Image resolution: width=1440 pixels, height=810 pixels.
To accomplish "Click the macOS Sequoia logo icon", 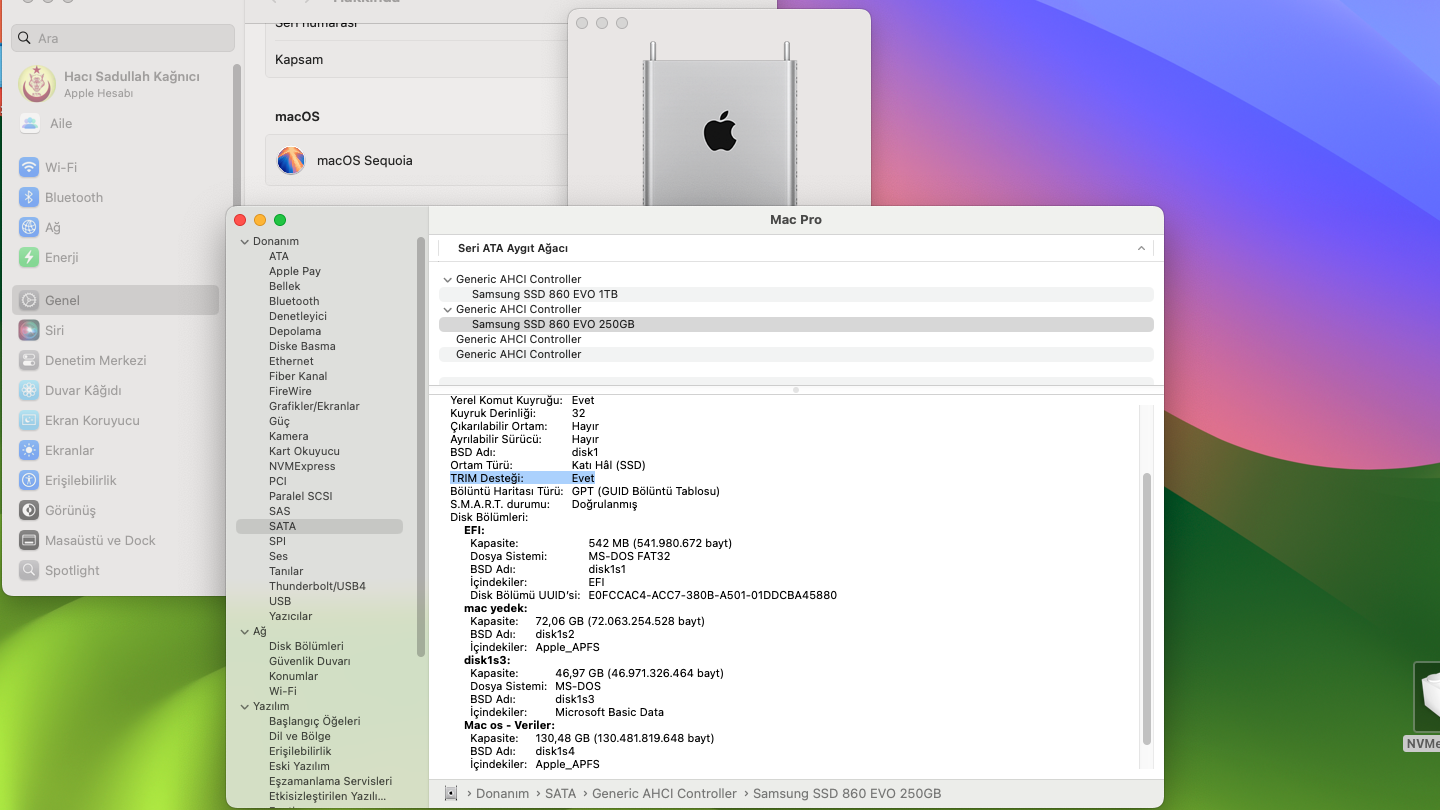I will [291, 160].
